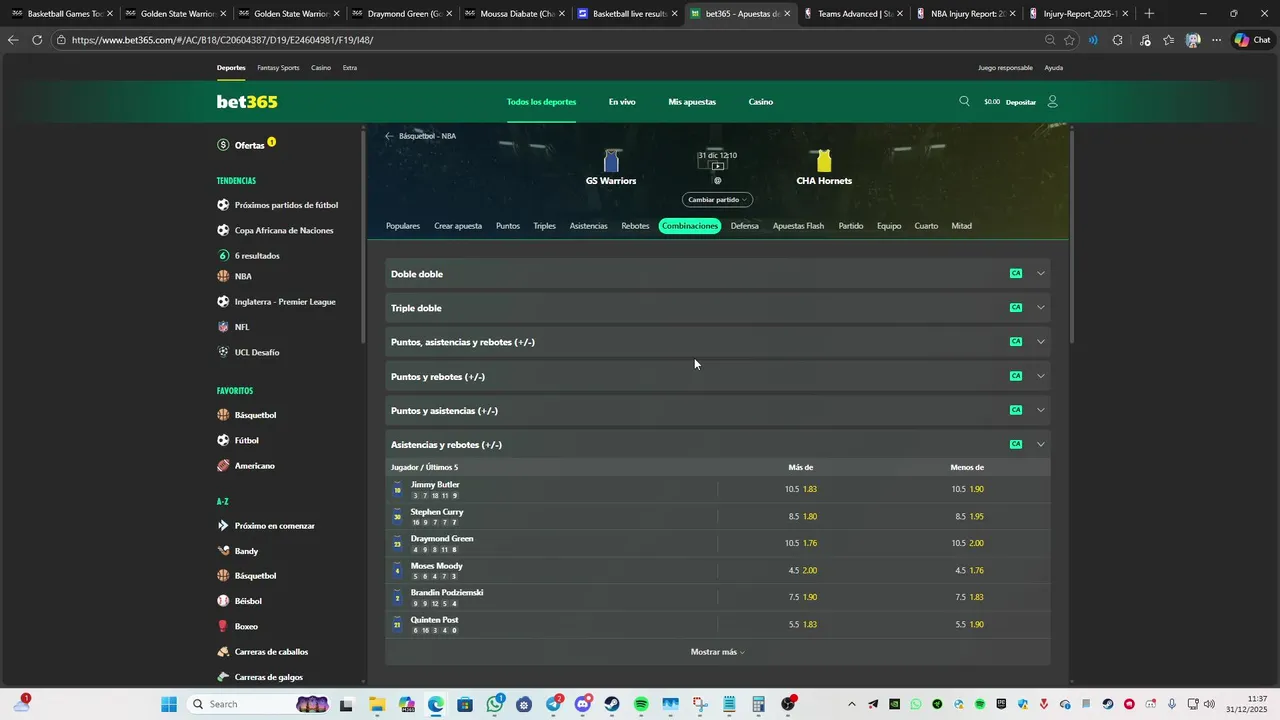The image size is (1280, 720).
Task: Open the Apuestas Flash tab
Action: pos(798,226)
